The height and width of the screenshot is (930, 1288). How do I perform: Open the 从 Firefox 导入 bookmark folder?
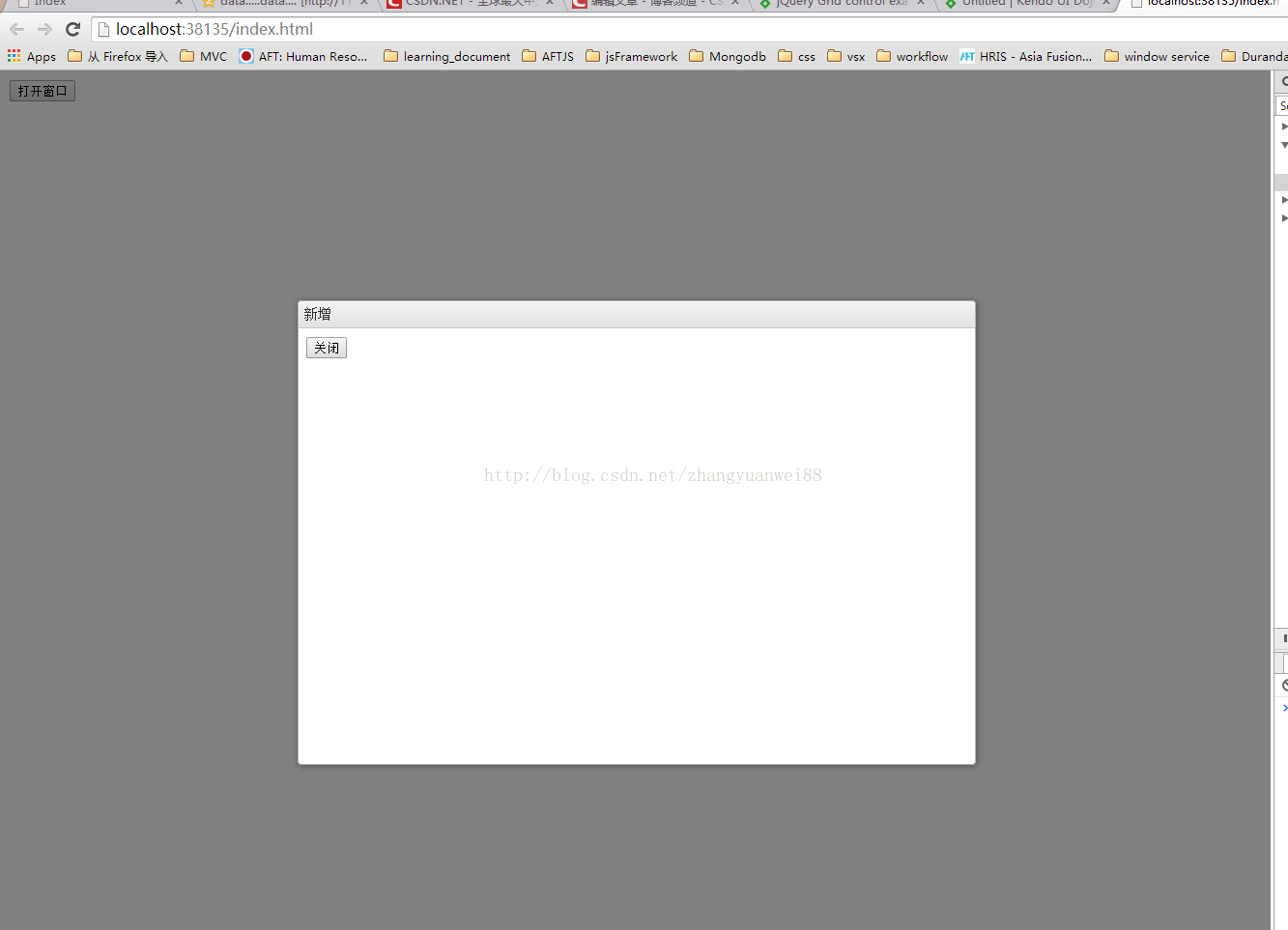118,56
